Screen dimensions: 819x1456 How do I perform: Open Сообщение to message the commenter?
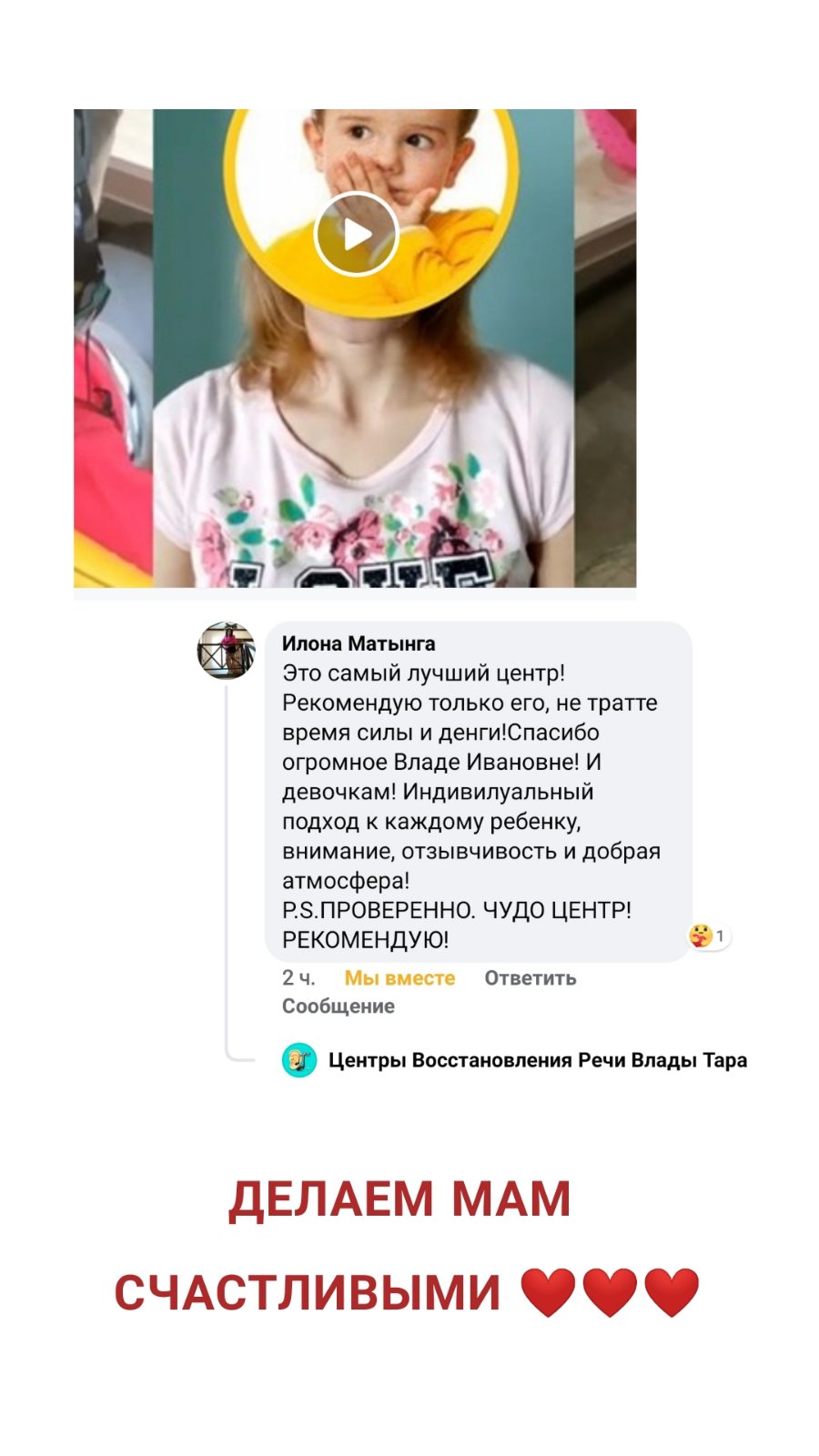point(339,1006)
